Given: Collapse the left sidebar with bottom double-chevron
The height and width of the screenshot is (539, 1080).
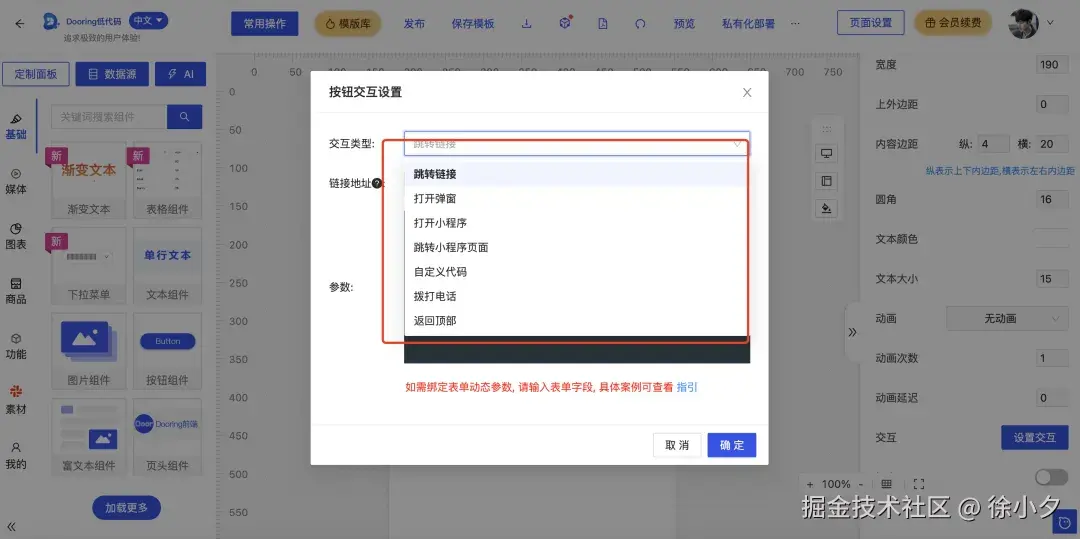Looking at the screenshot, I should point(12,527).
